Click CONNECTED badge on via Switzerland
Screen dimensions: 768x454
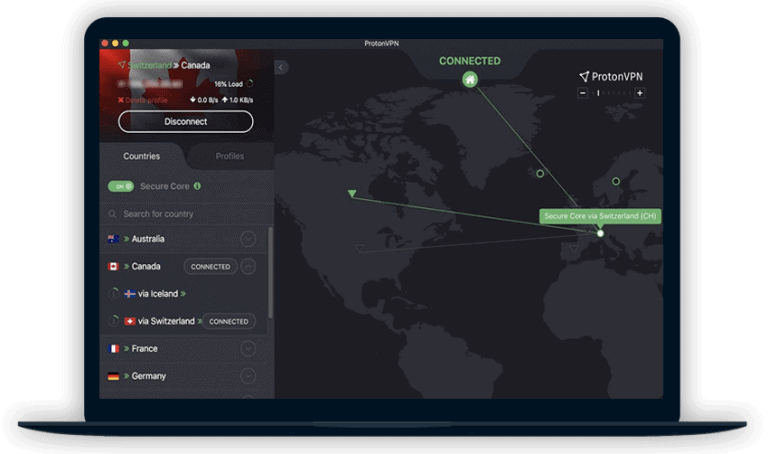[229, 321]
